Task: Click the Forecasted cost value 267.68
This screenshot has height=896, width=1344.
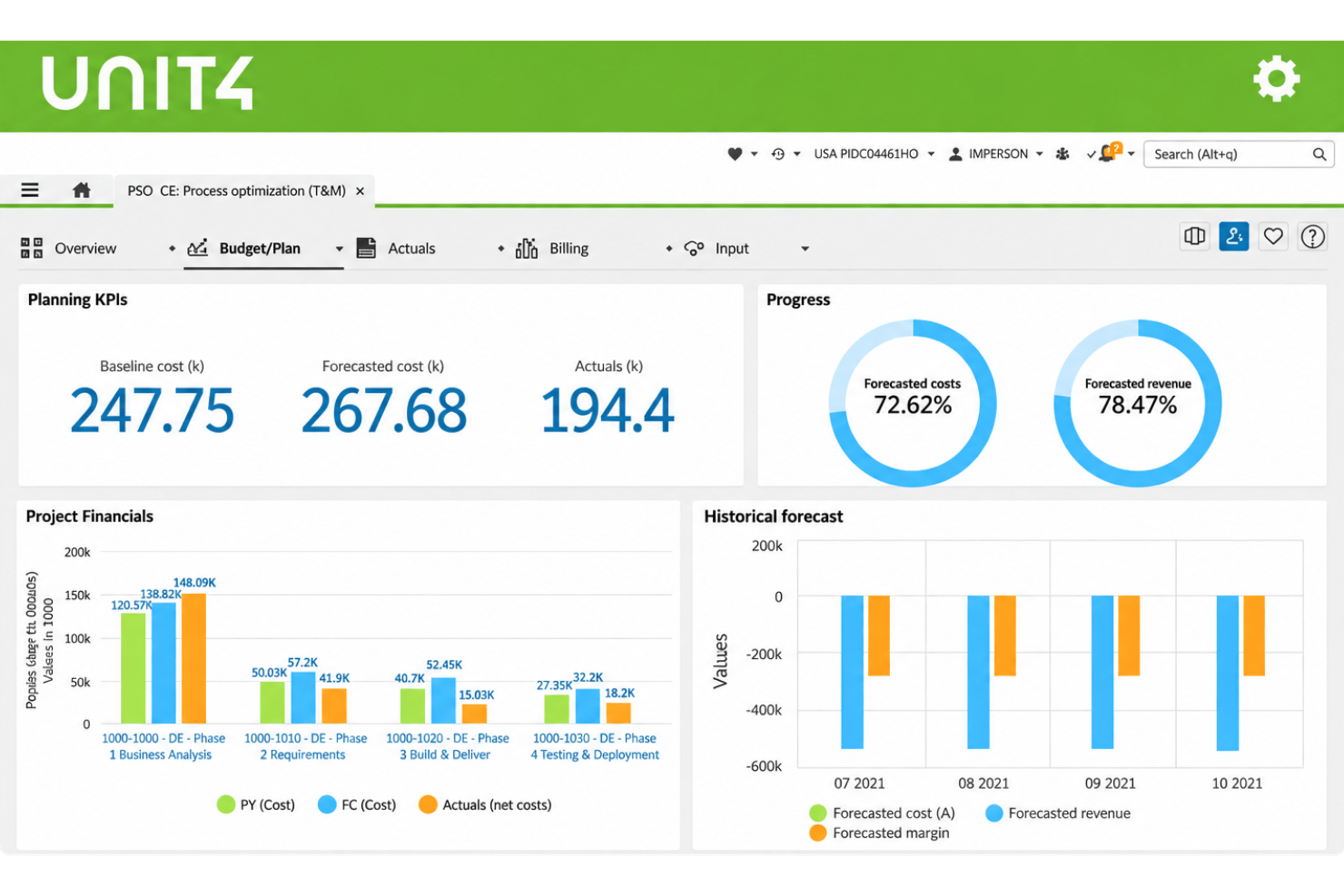Action: [x=383, y=411]
